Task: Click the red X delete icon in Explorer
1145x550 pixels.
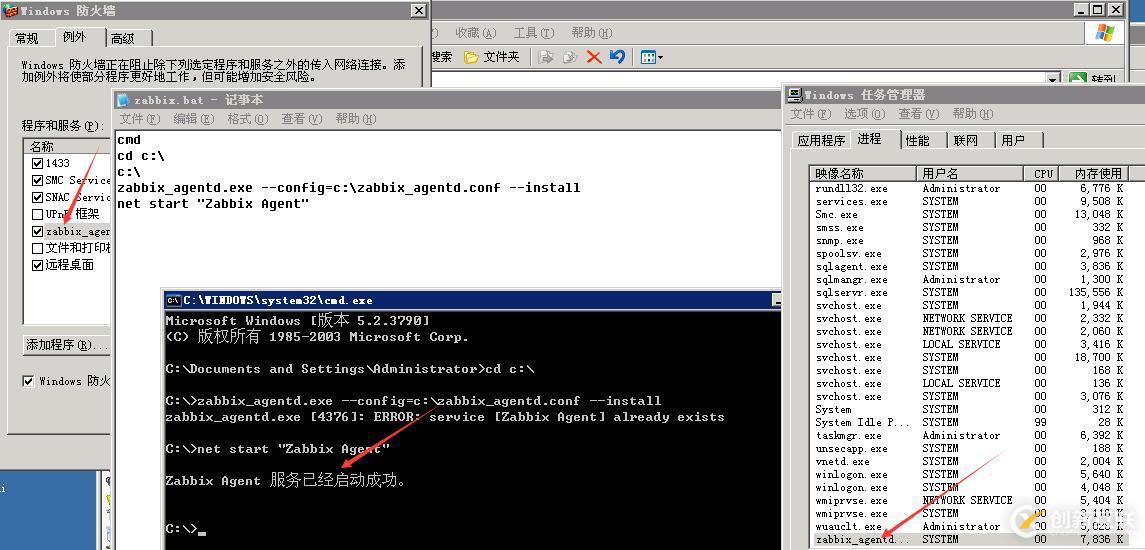Action: [594, 57]
